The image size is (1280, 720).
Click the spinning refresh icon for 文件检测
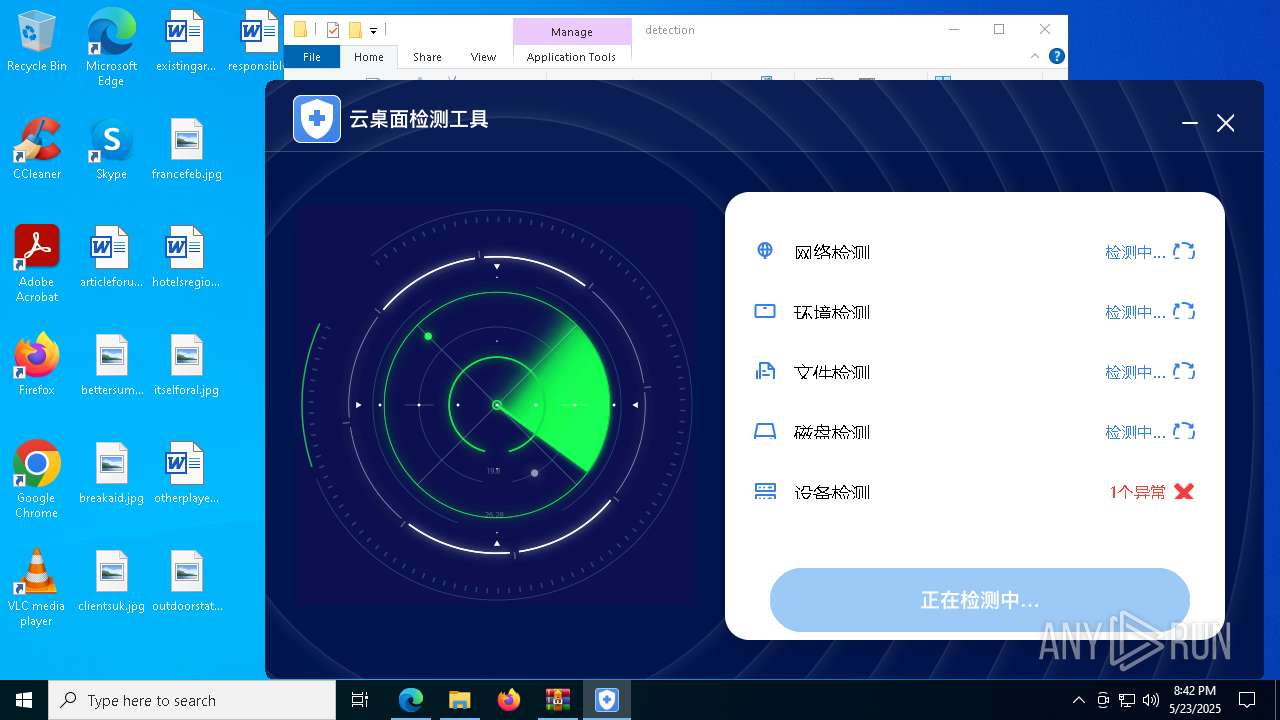tap(1184, 371)
